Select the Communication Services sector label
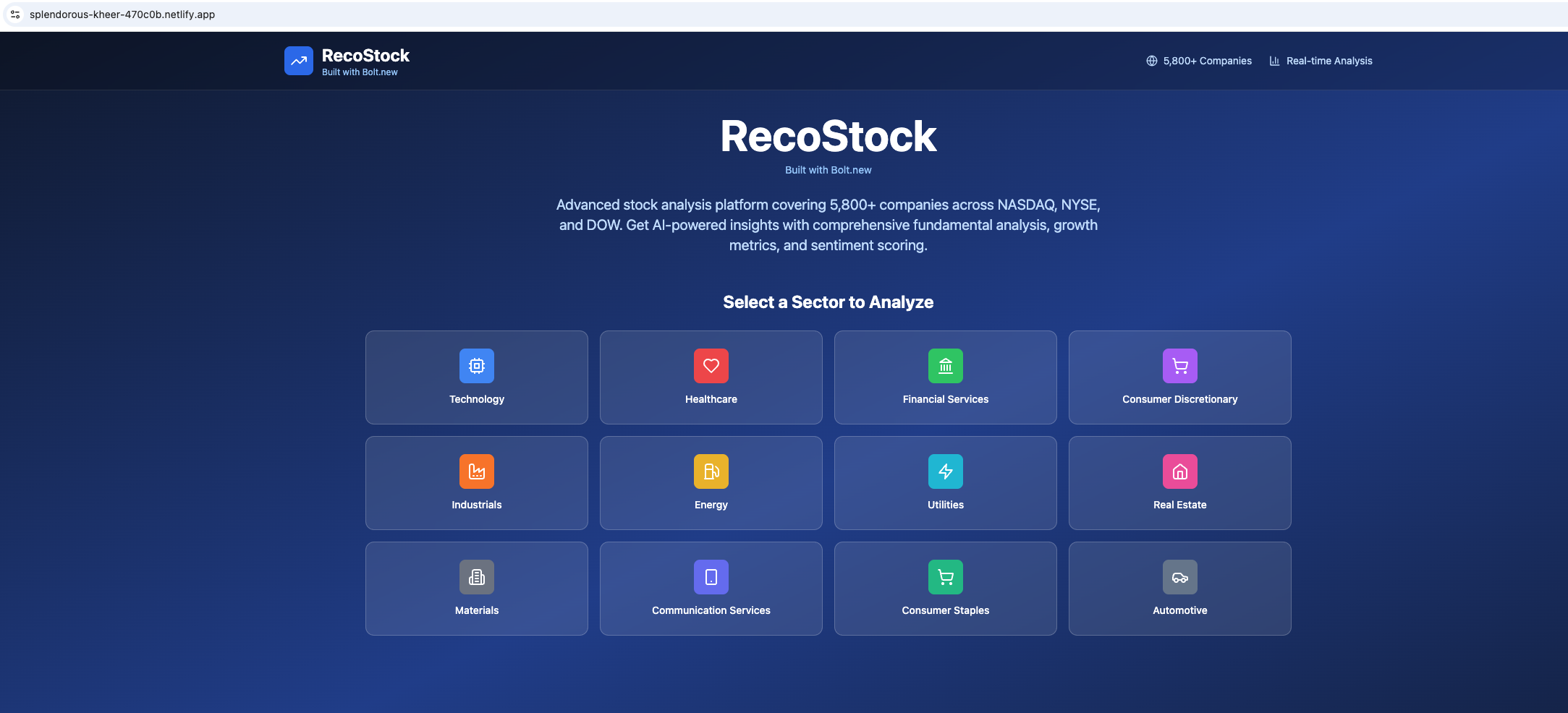The height and width of the screenshot is (713, 1568). coord(711,610)
